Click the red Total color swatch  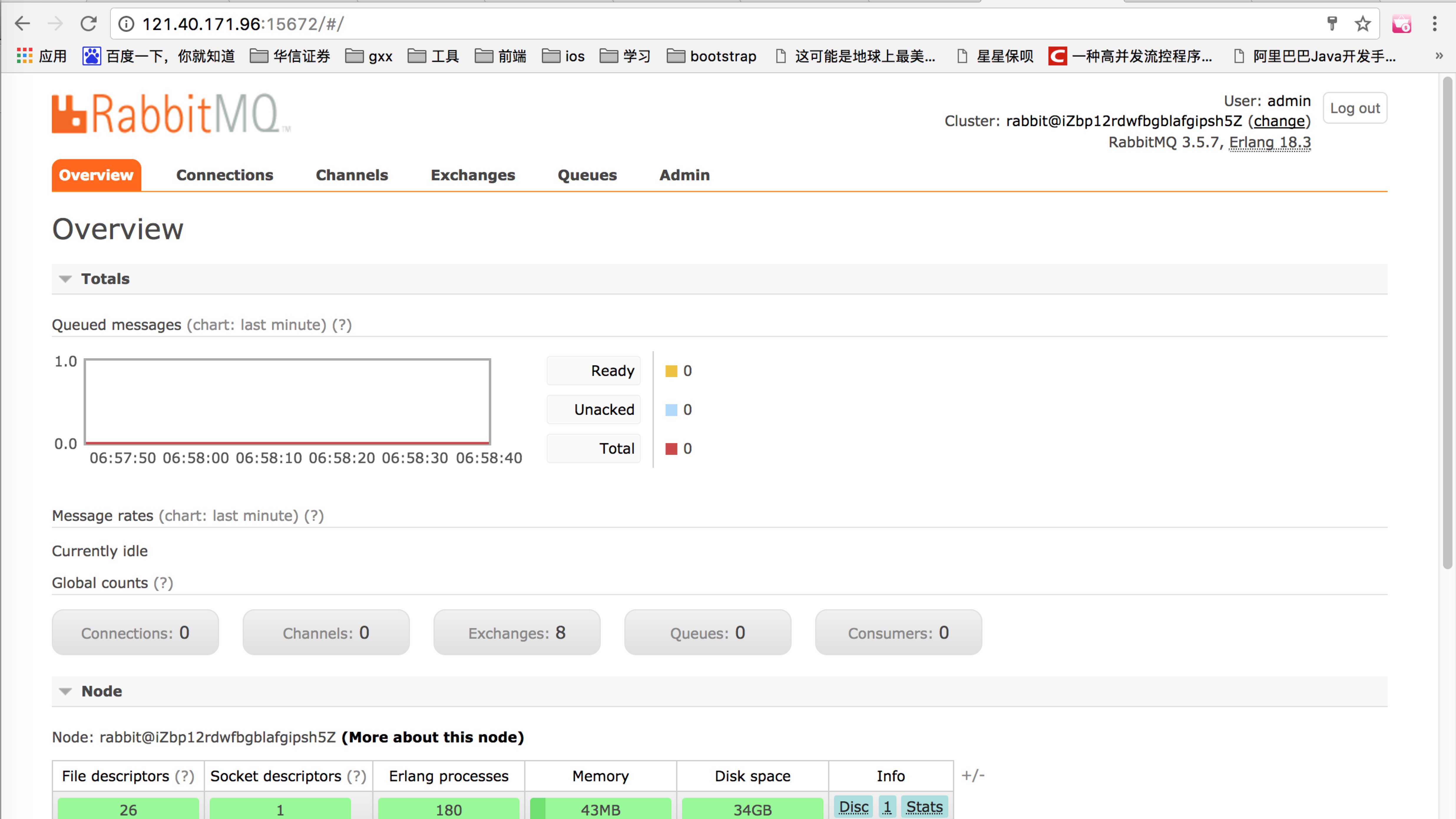tap(671, 449)
